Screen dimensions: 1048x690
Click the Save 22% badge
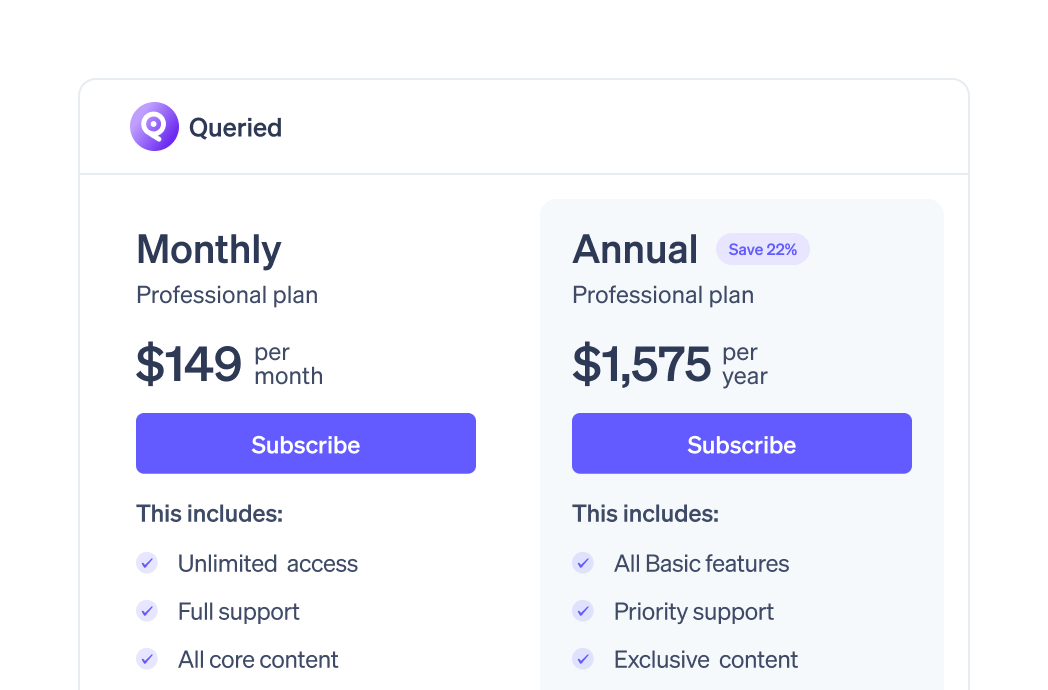coord(762,249)
